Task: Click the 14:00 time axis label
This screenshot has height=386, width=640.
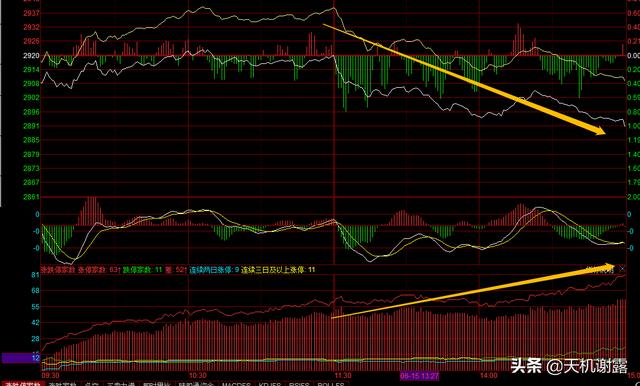Action: pos(489,375)
